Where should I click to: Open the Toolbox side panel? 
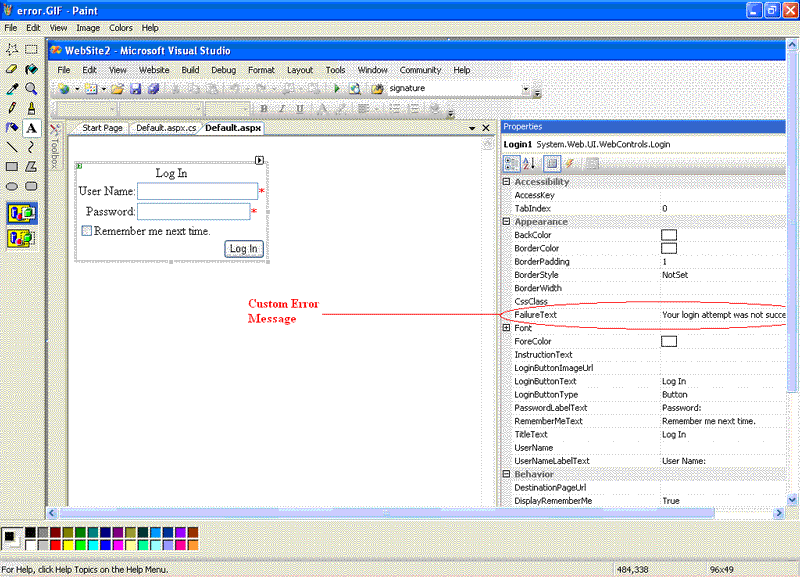[x=55, y=146]
